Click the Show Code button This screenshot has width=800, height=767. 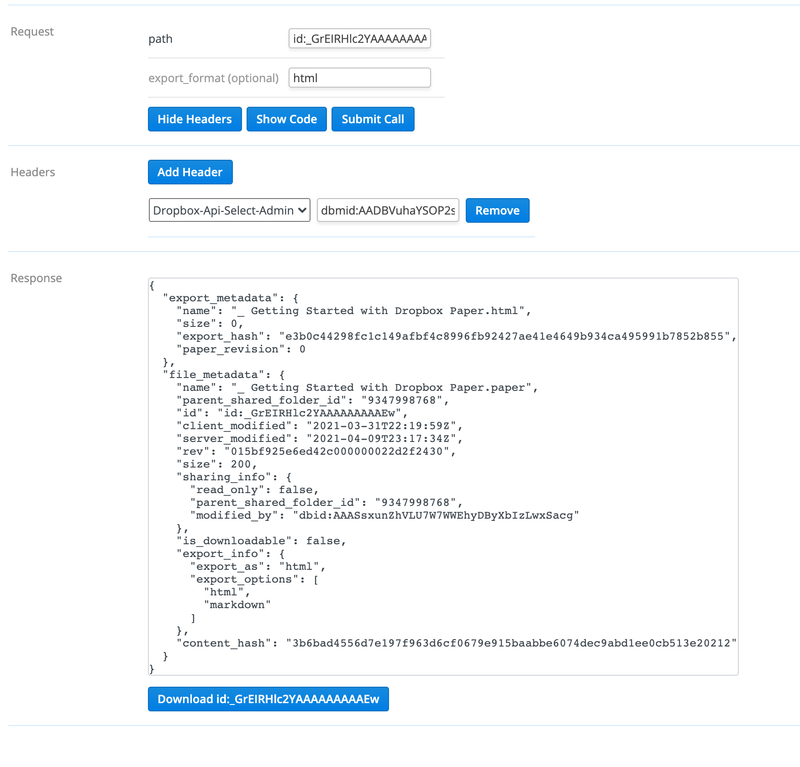[x=286, y=119]
